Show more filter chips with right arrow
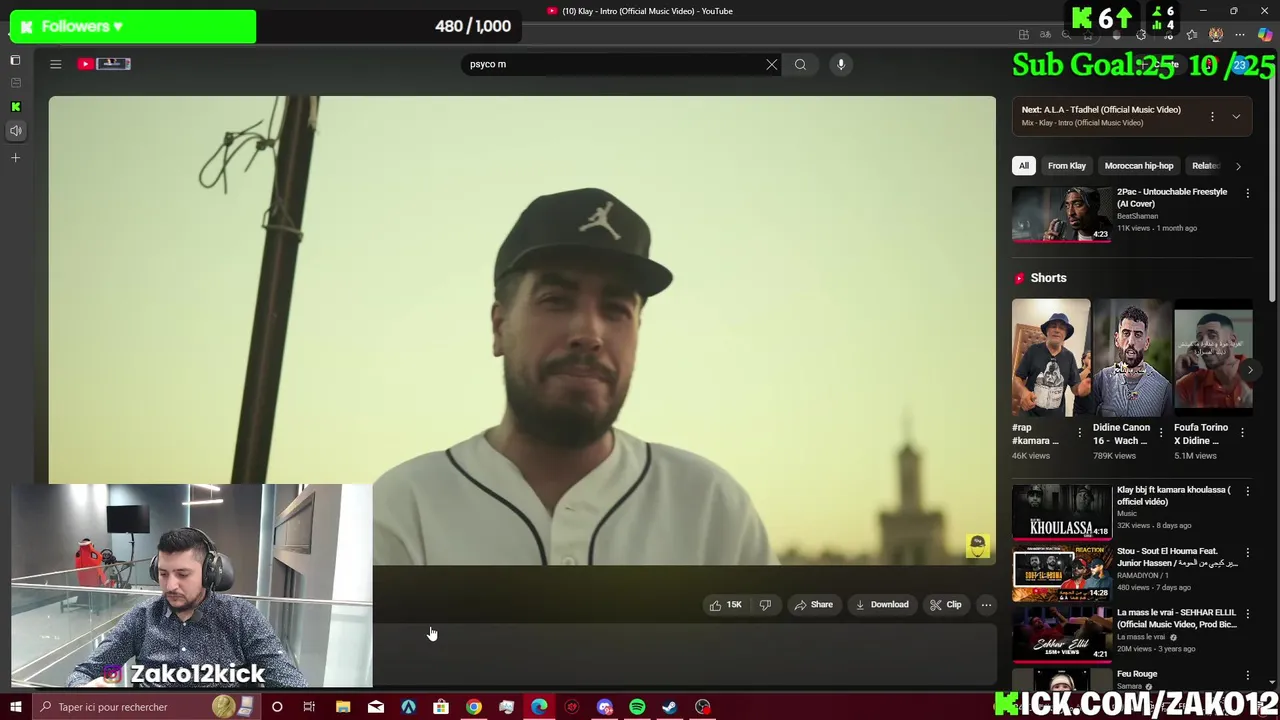This screenshot has height=720, width=1280. click(1238, 166)
